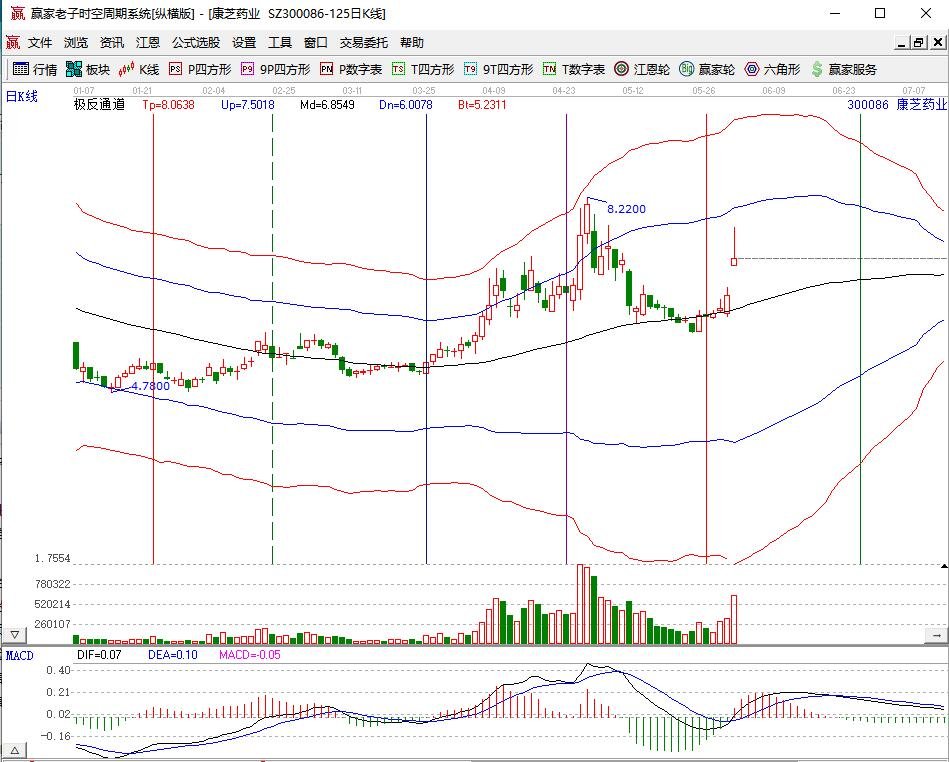This screenshot has height=762, width=949.
Task: Click the down-triangle button on the volume panel
Action: pos(15,635)
